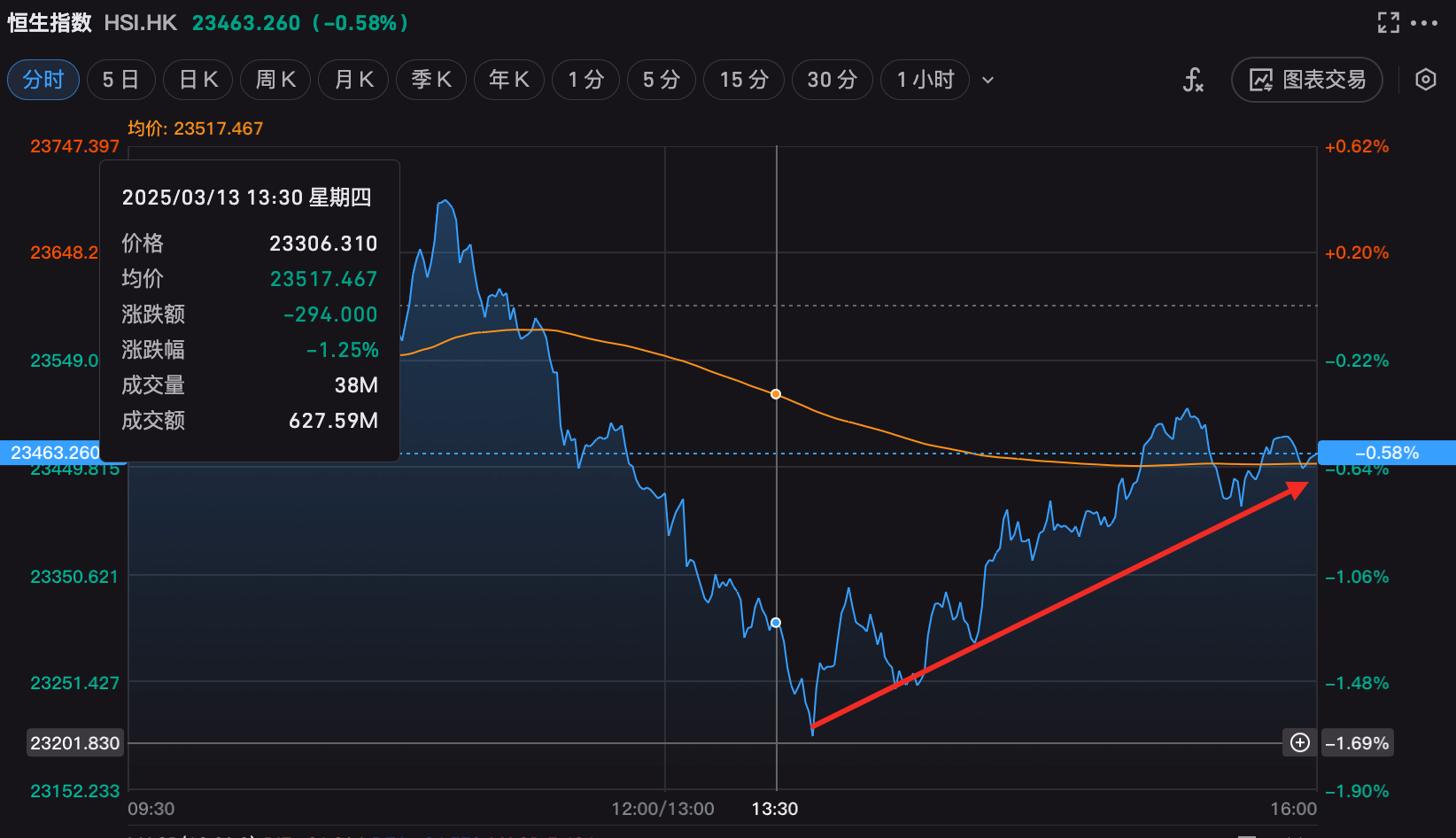Click the fullscreen expand icon

[x=1388, y=23]
